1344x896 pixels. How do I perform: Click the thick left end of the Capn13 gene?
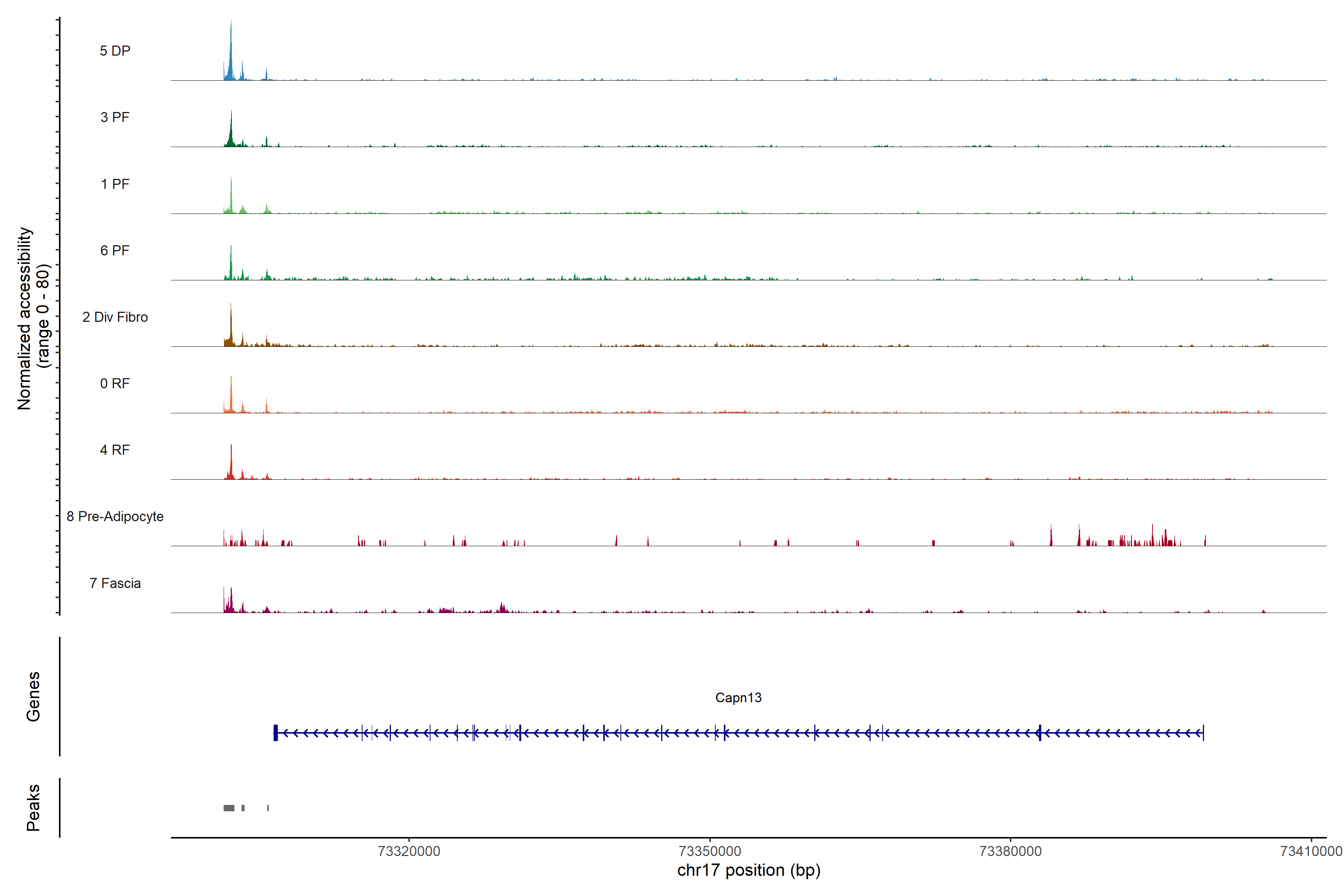(x=276, y=732)
